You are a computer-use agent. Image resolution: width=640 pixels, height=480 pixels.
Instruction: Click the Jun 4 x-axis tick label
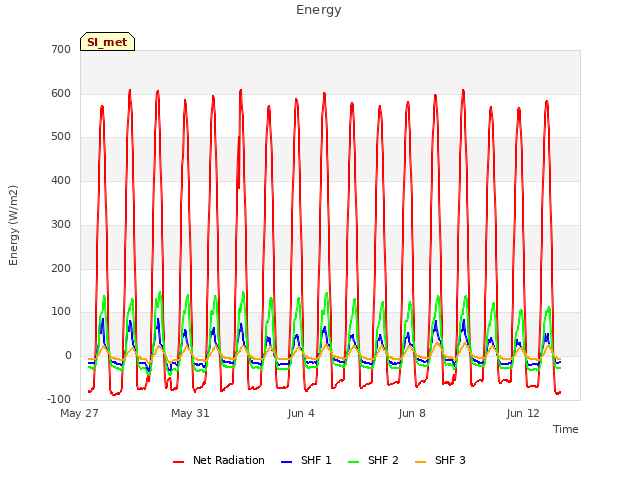[301, 413]
